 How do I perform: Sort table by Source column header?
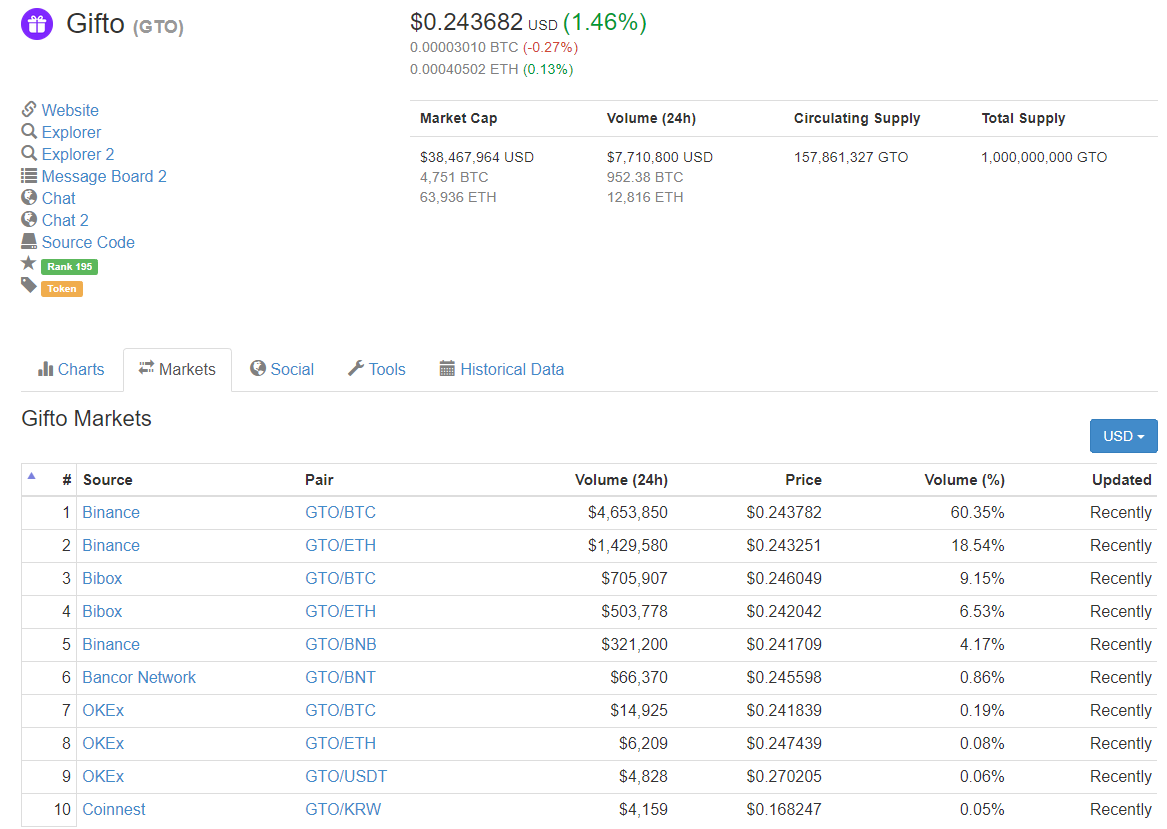pos(108,480)
